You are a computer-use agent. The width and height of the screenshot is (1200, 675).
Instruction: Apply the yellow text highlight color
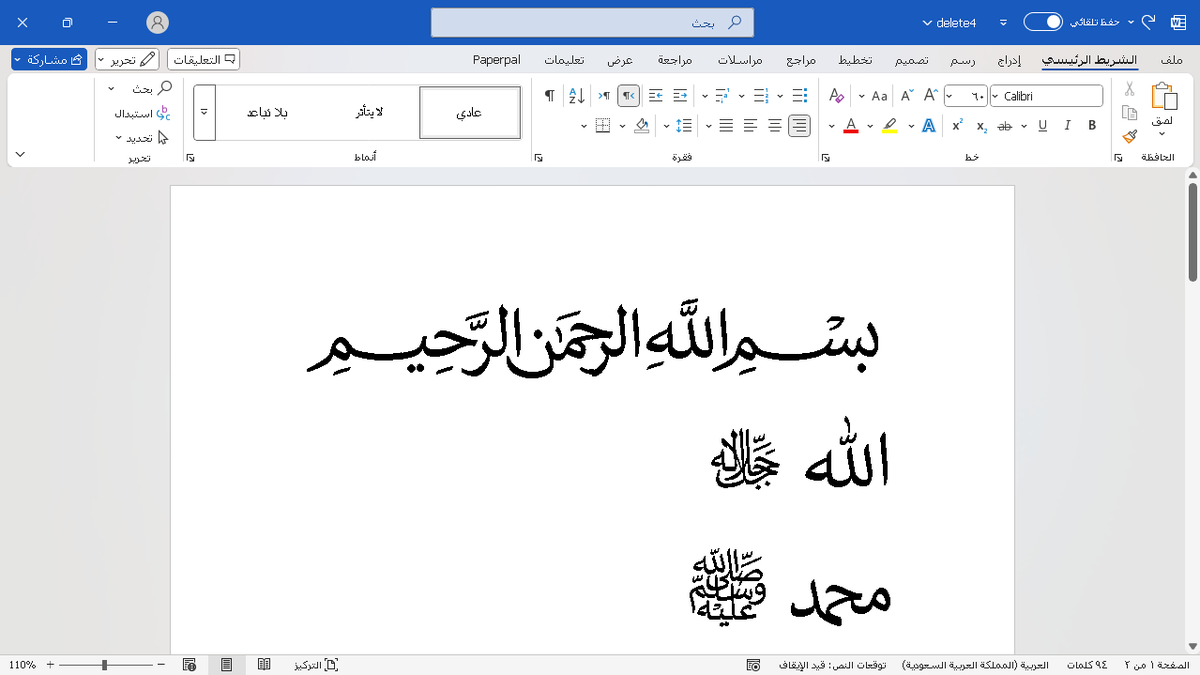[x=890, y=125]
